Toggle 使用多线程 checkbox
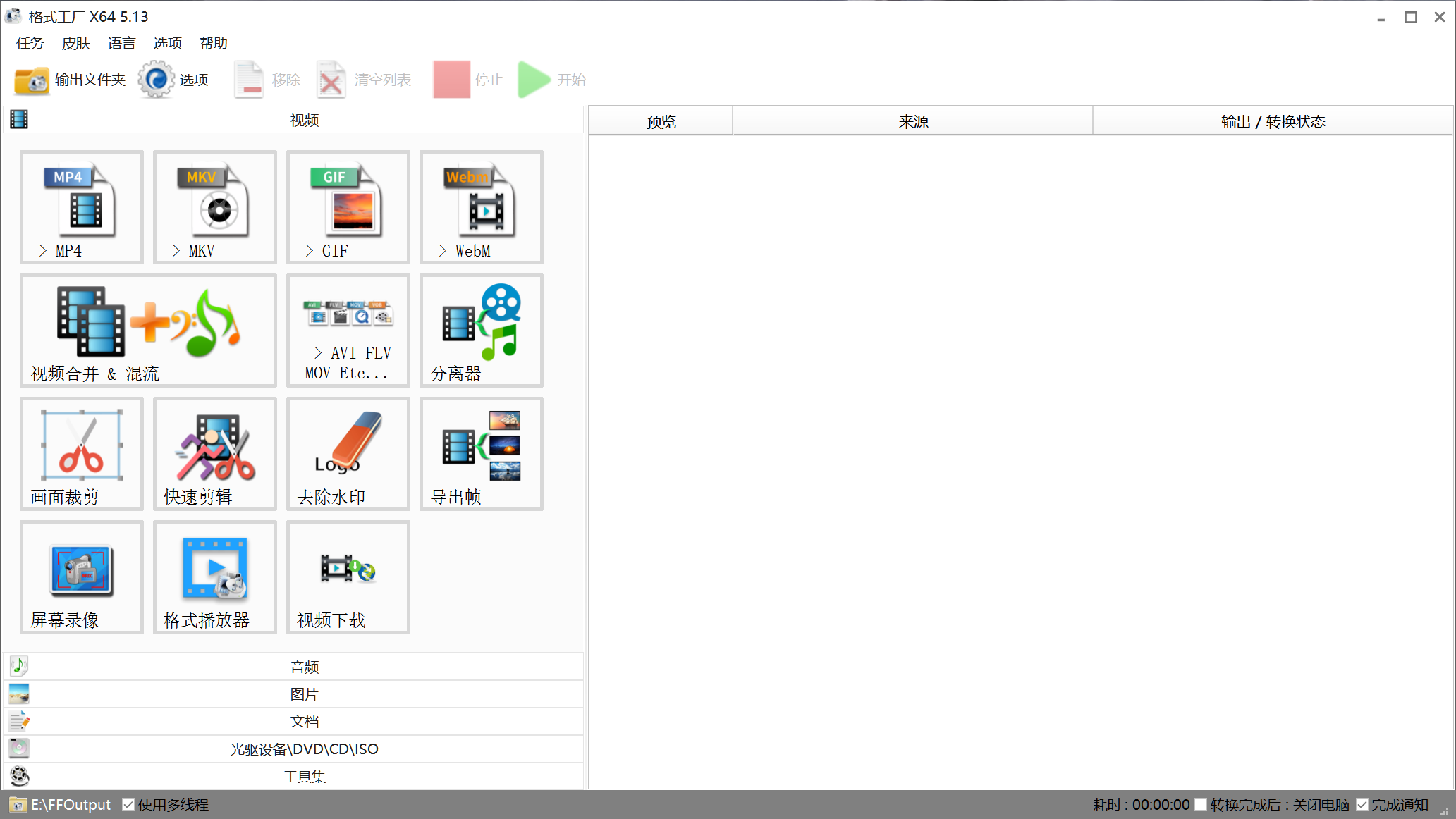Viewport: 1456px width, 819px height. coord(128,805)
